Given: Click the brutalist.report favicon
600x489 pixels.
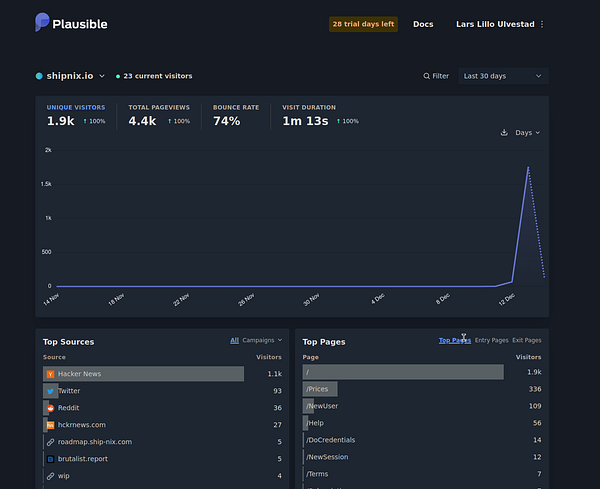Looking at the screenshot, I should point(51,459).
